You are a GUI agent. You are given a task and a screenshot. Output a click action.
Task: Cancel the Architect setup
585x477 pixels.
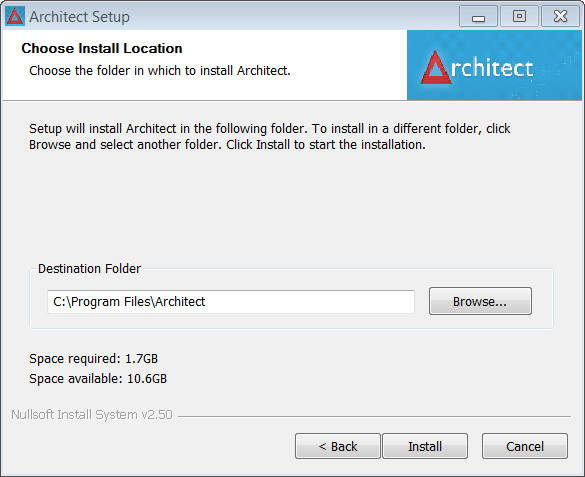pos(525,446)
